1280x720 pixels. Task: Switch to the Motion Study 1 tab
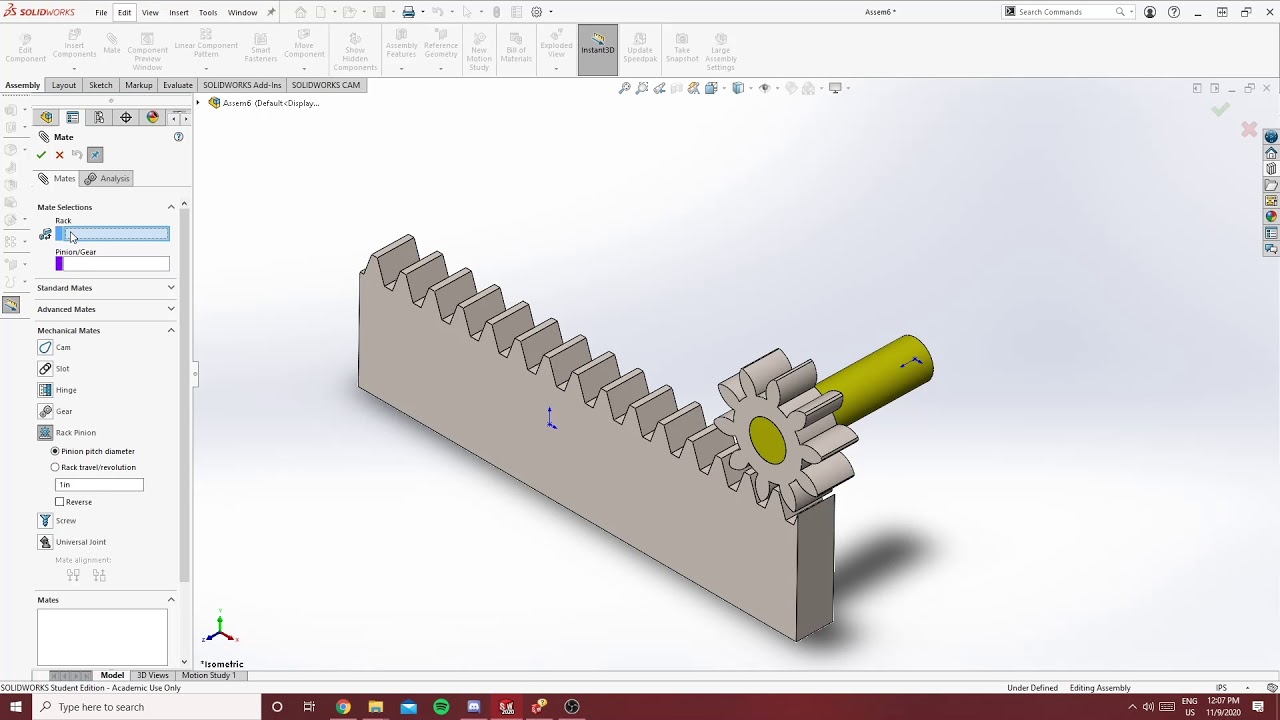click(x=209, y=675)
